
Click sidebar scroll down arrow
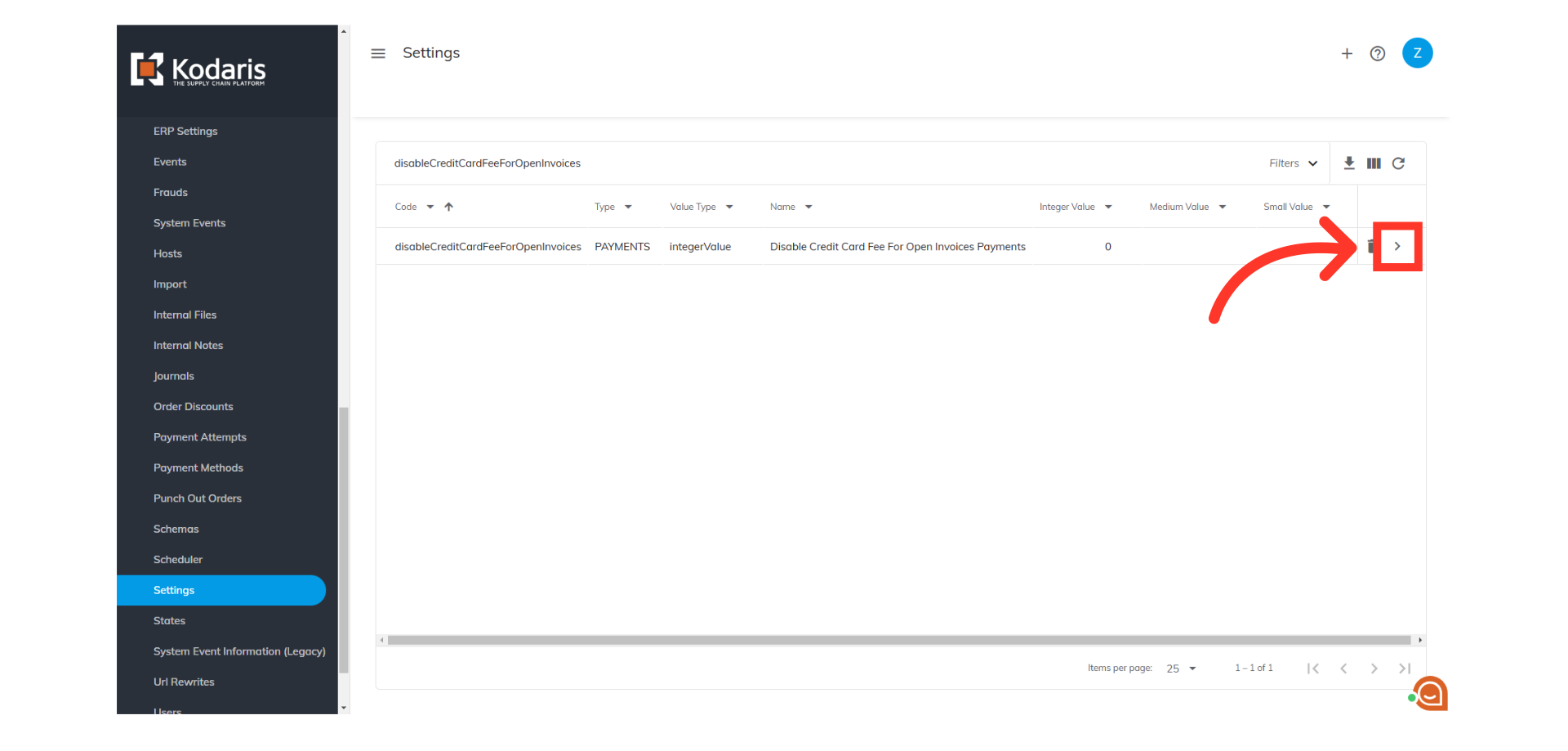point(344,708)
